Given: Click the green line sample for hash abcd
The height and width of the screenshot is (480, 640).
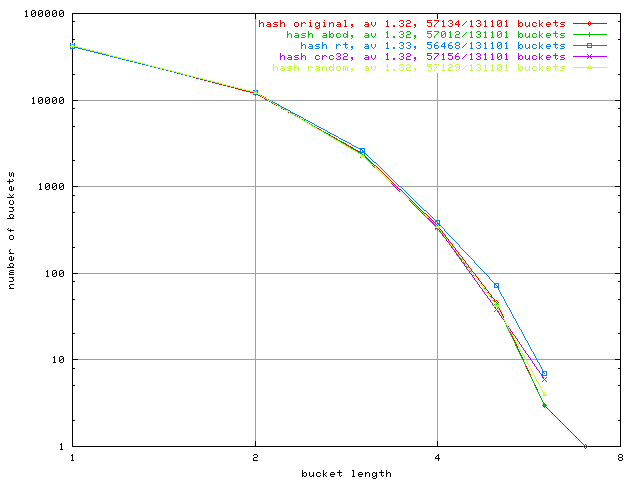Looking at the screenshot, I should coord(589,35).
